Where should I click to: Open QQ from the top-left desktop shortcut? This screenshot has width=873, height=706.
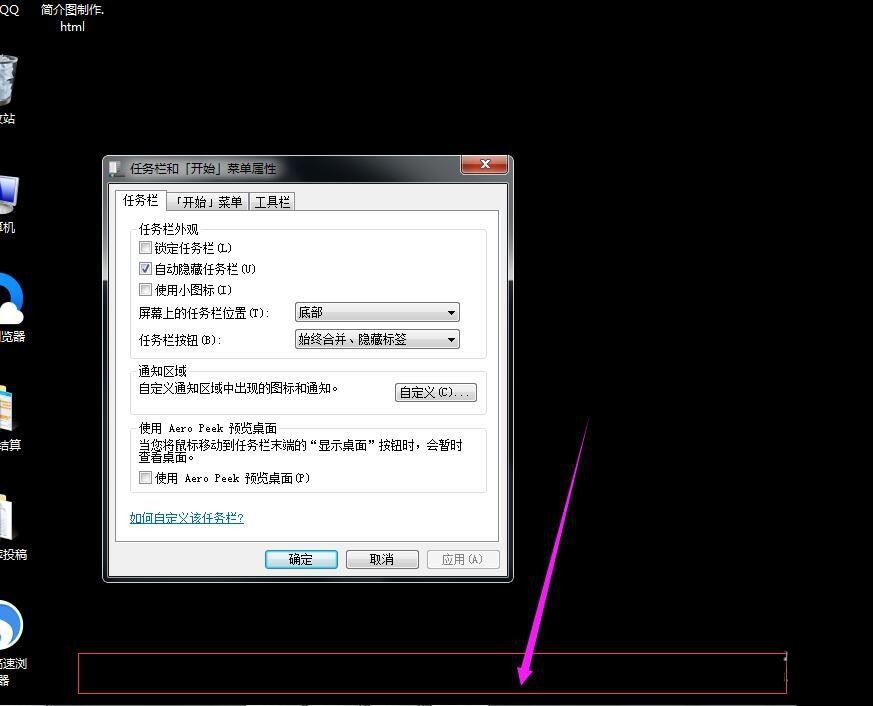pyautogui.click(x=8, y=12)
